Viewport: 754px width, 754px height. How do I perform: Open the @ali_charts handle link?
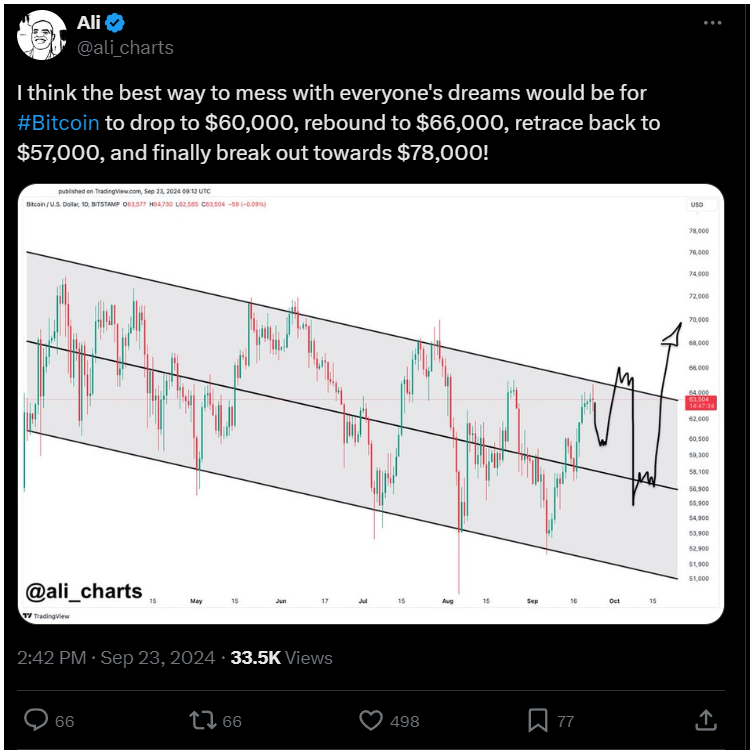(125, 48)
